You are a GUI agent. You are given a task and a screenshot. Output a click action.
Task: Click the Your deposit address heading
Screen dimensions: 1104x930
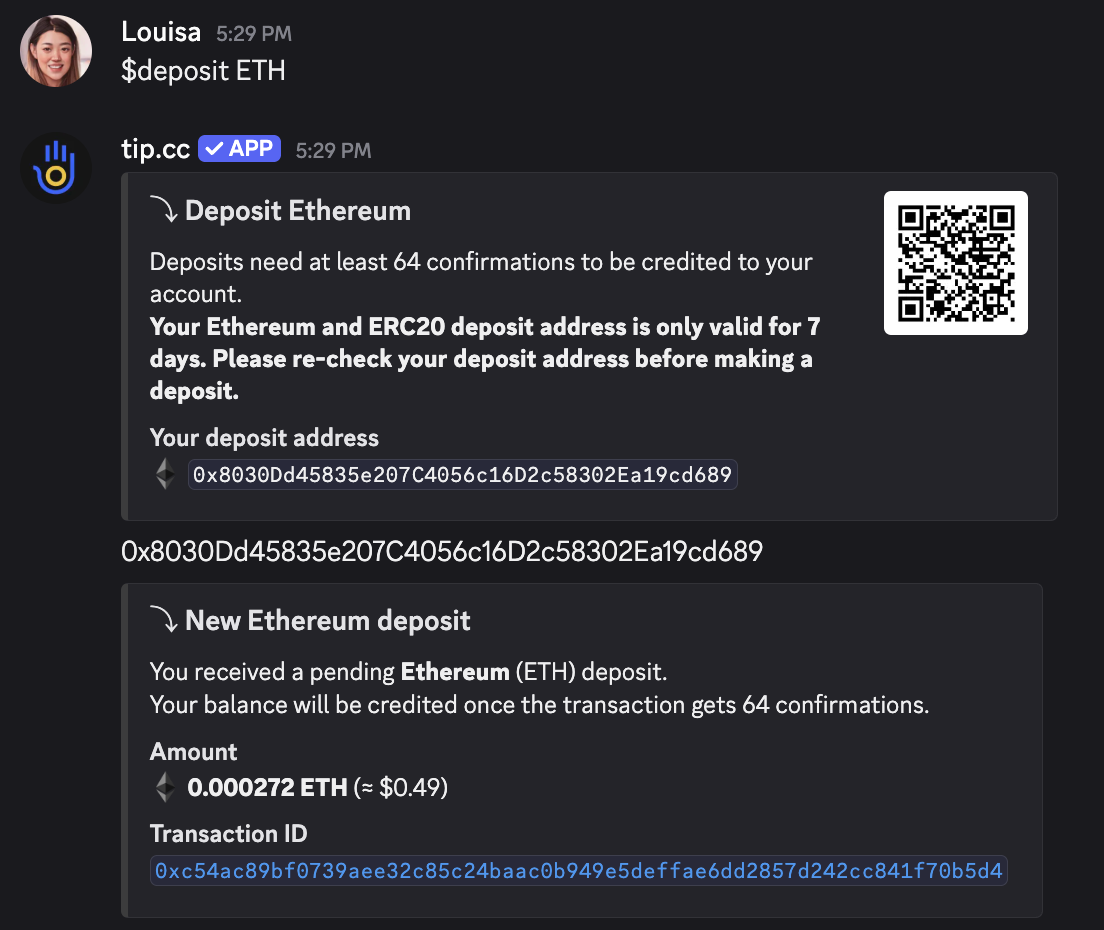[264, 438]
